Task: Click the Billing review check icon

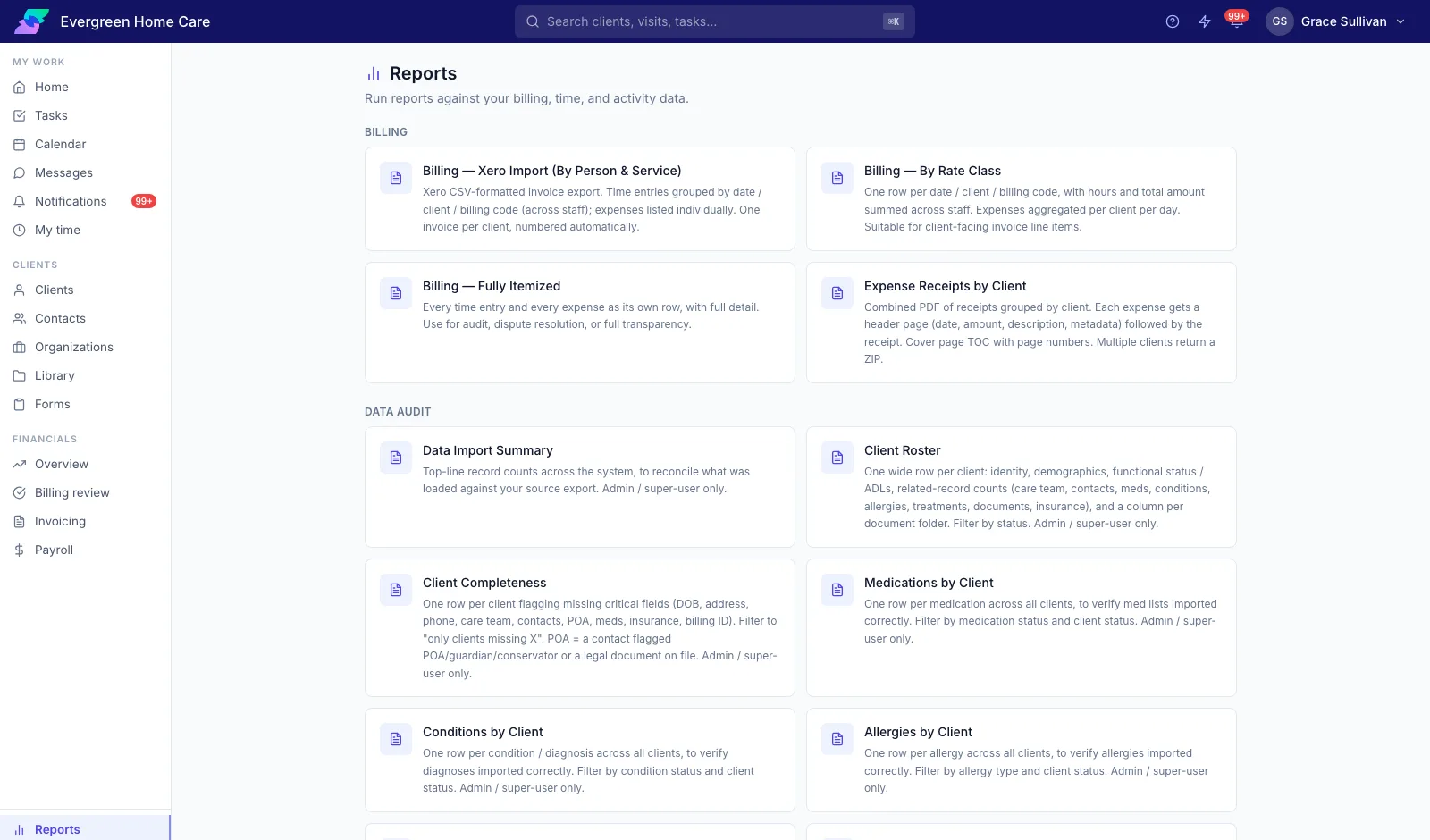Action: click(x=19, y=492)
